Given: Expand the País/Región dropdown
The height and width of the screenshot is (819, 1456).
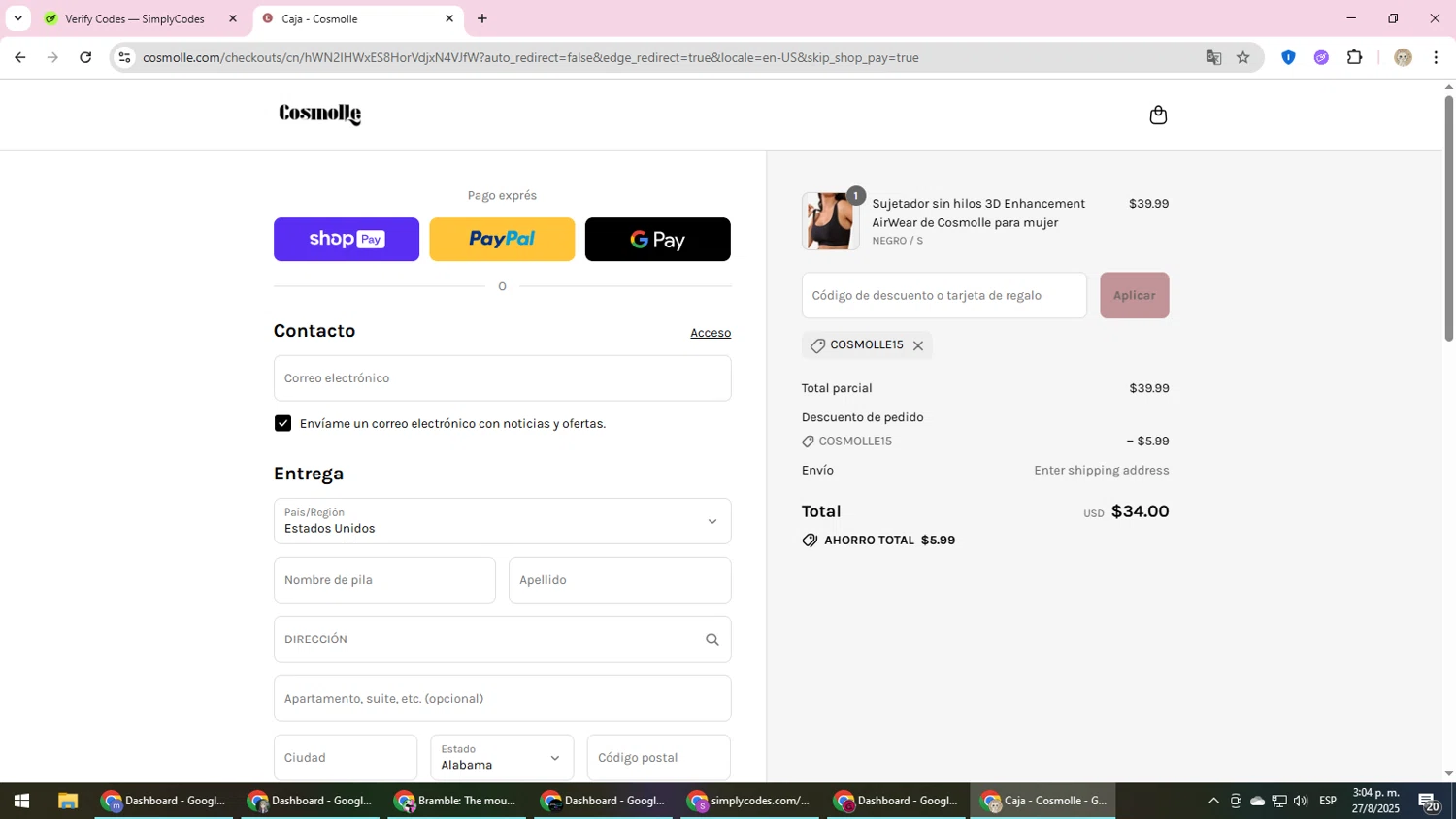Looking at the screenshot, I should click(x=502, y=521).
